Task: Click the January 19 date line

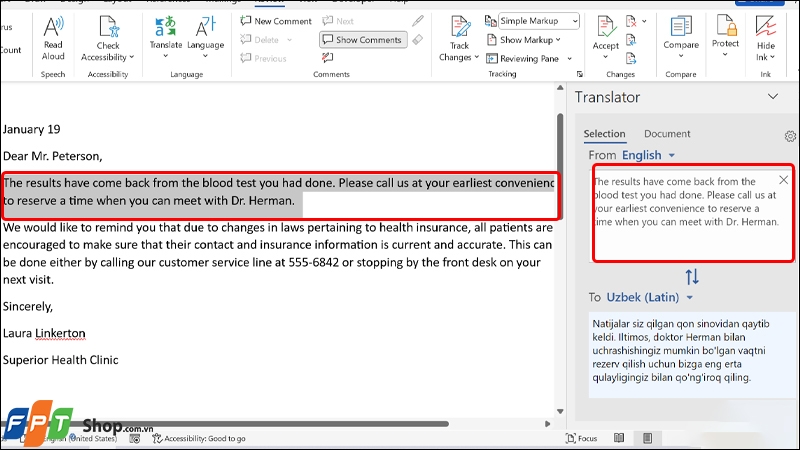Action: tap(32, 130)
